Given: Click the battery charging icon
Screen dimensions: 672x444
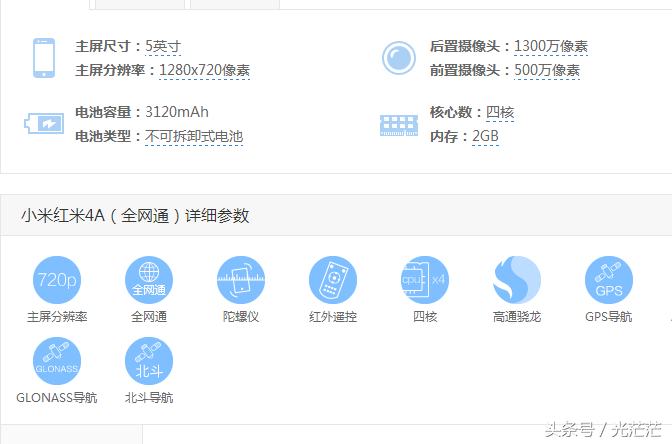Looking at the screenshot, I should [44, 123].
